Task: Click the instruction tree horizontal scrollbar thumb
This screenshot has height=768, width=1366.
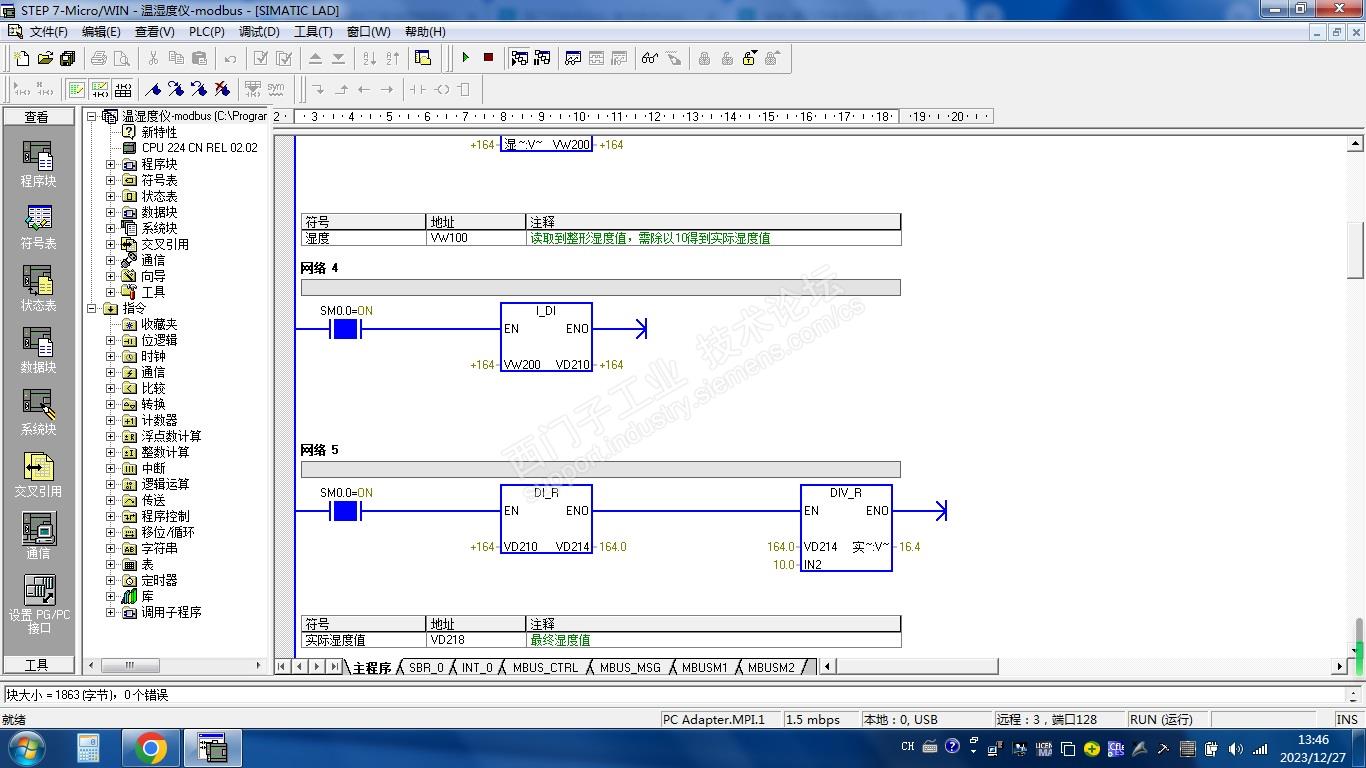Action: pos(130,665)
